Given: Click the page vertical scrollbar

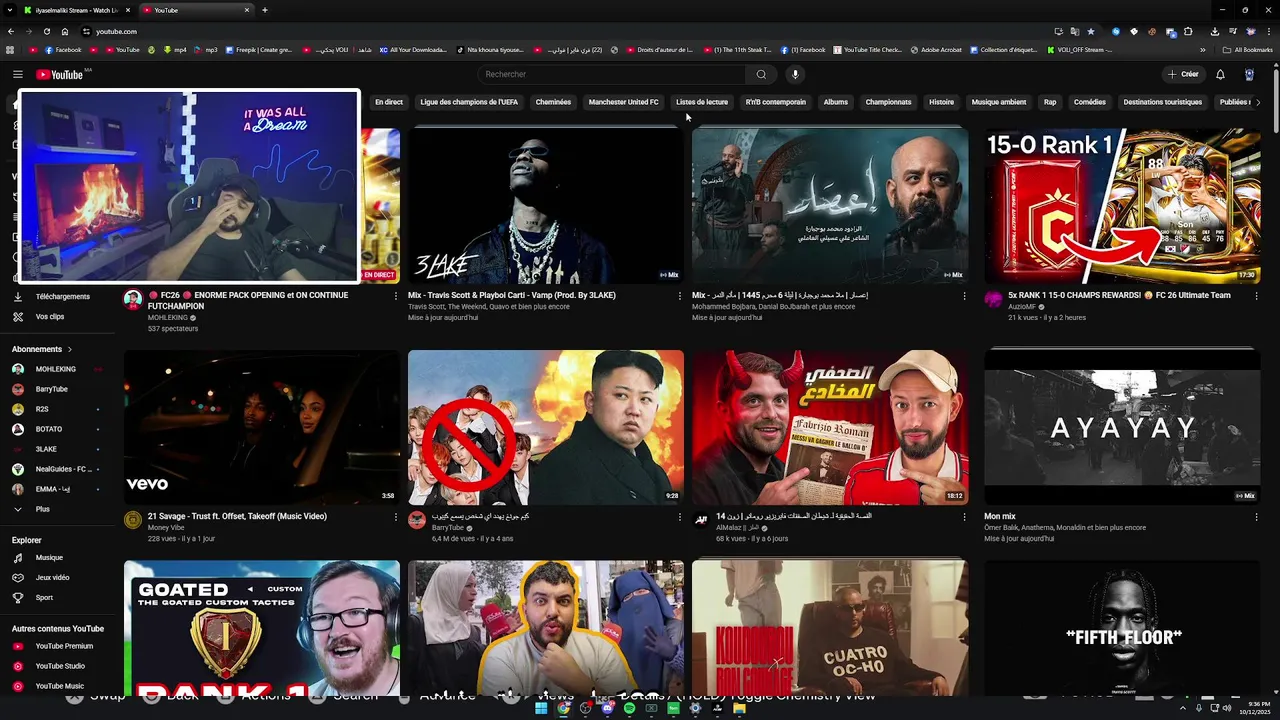Looking at the screenshot, I should (1275, 100).
